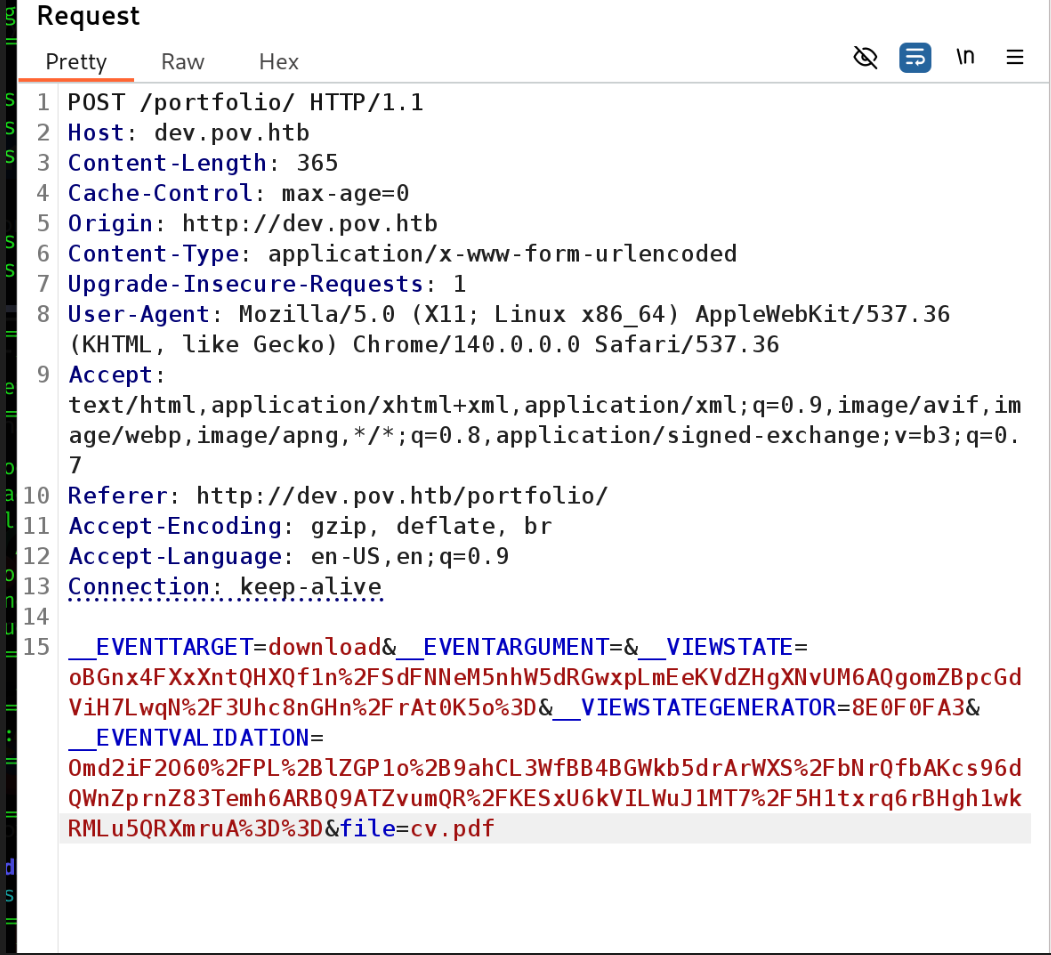
Task: Select the __VIEWSTATEGENERATOR parameter name
Action: click(x=694, y=708)
